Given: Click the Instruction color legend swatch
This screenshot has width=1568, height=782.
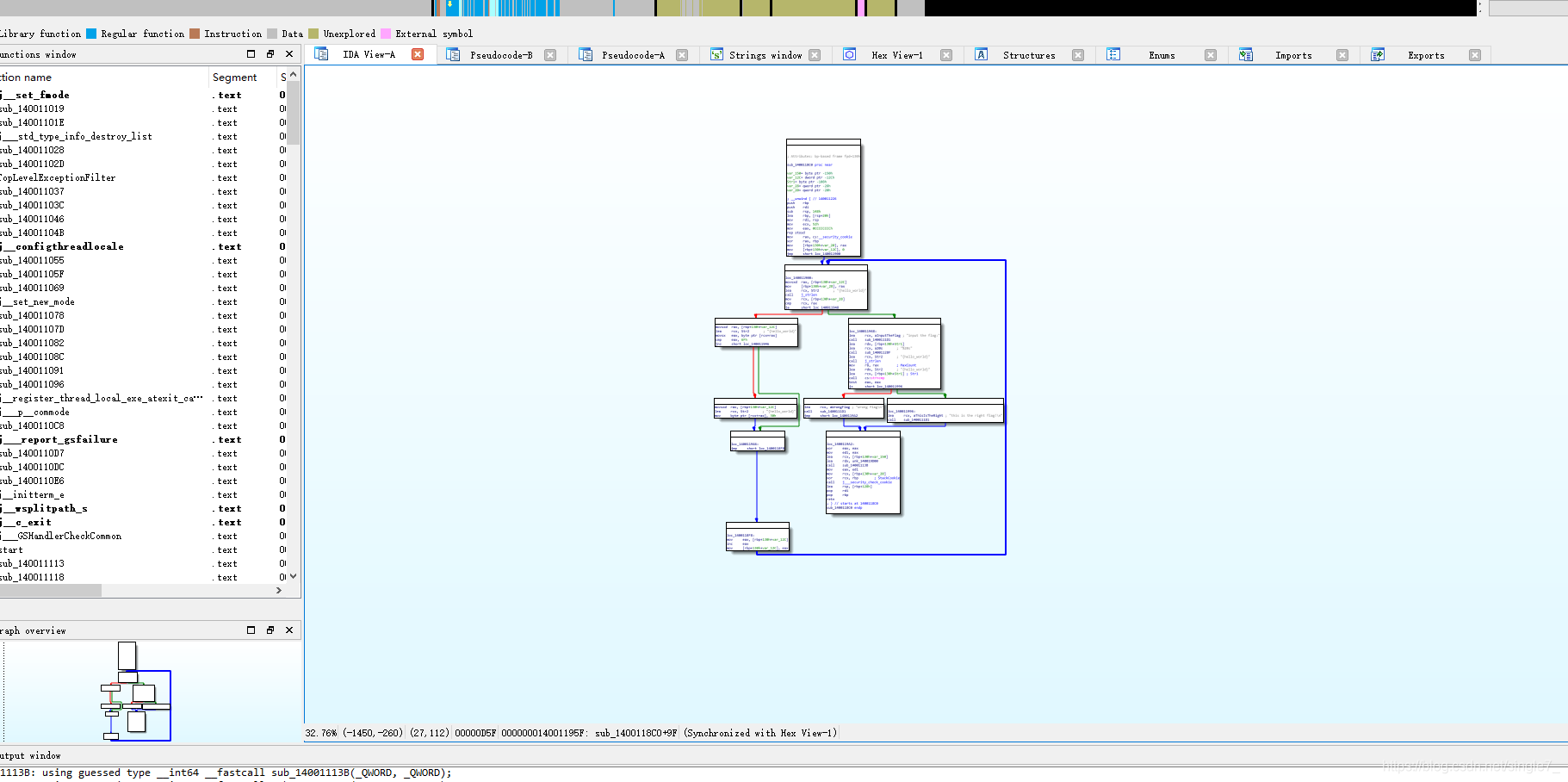Looking at the screenshot, I should pyautogui.click(x=195, y=34).
